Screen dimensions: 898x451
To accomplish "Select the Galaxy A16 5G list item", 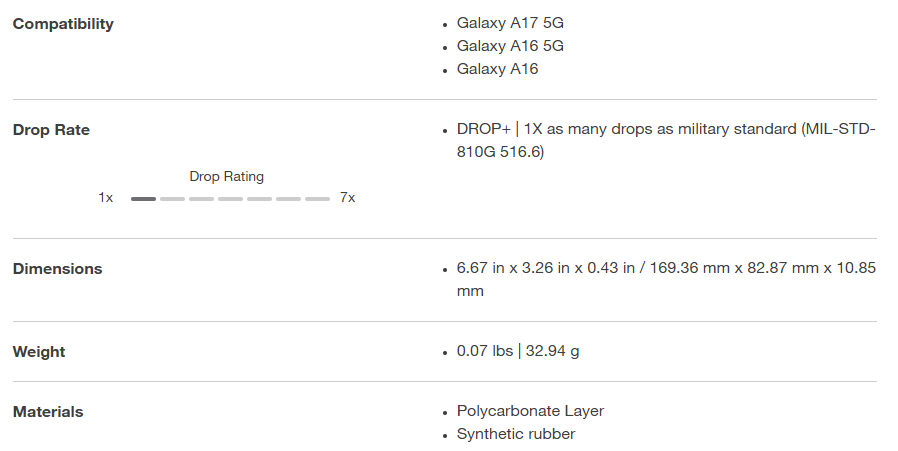I will click(x=512, y=46).
